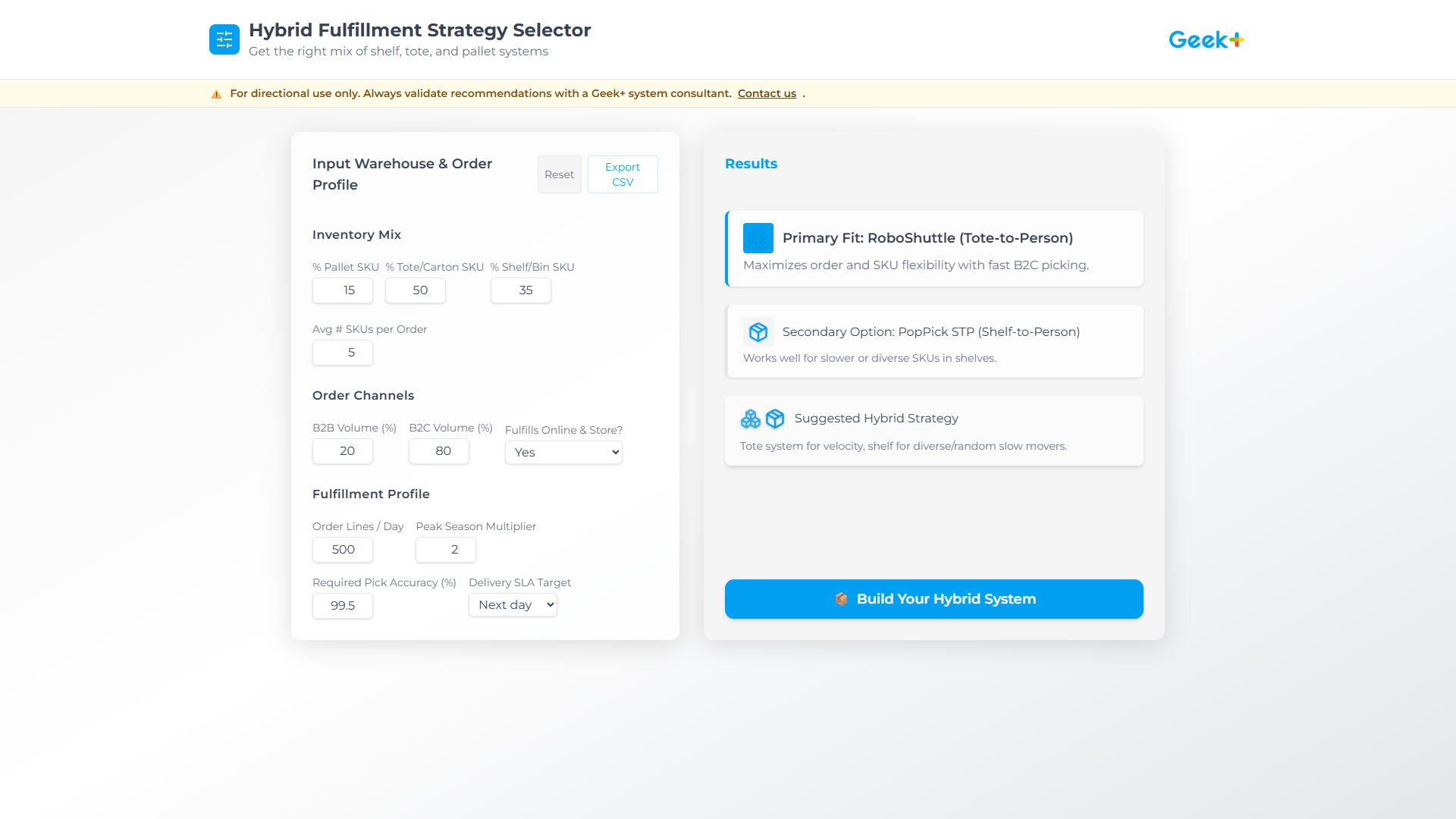
Task: Open the Contact us link
Action: point(767,93)
